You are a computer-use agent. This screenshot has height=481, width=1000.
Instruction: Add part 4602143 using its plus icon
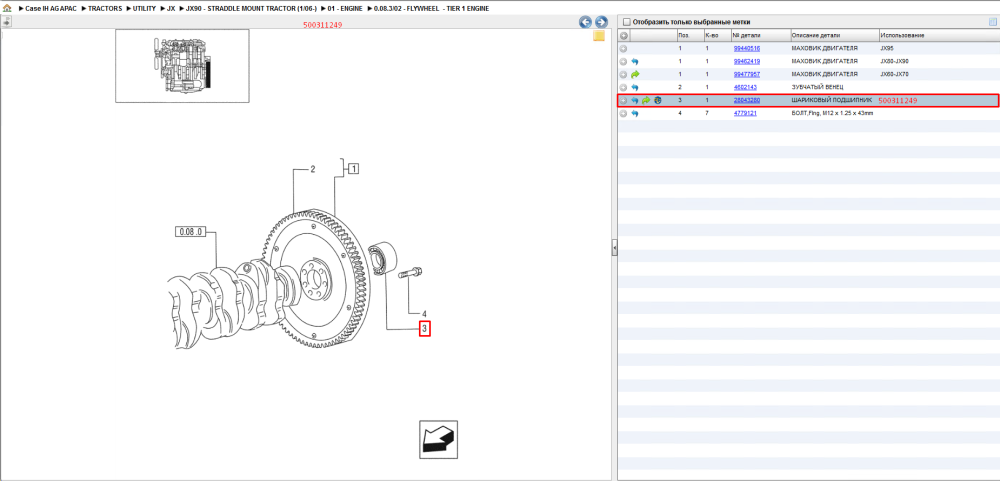(624, 87)
